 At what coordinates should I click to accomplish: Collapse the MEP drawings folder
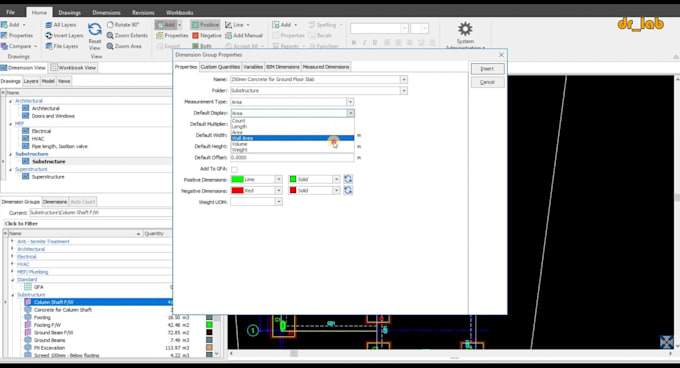pos(10,124)
